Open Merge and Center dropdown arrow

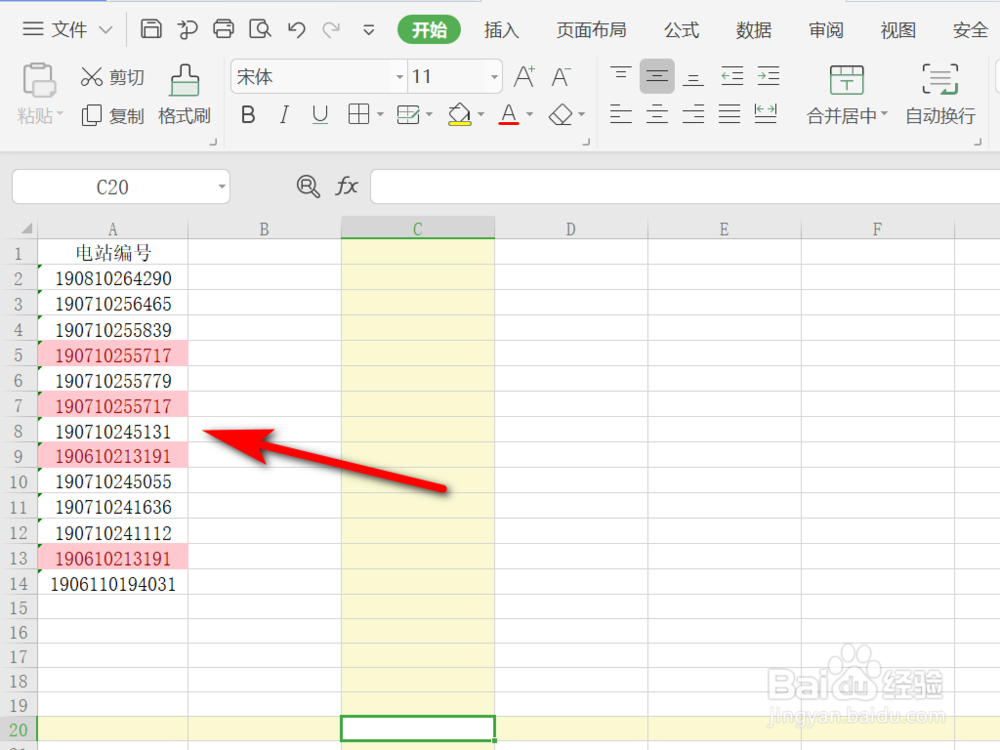(884, 114)
